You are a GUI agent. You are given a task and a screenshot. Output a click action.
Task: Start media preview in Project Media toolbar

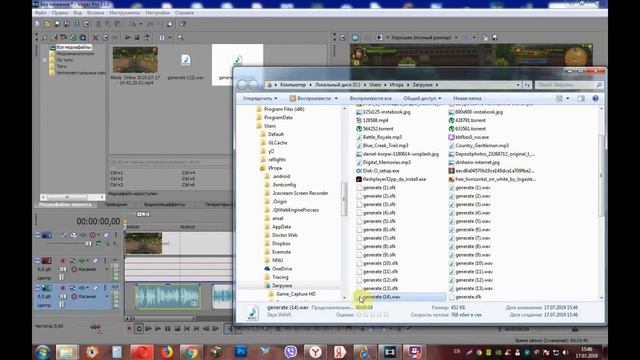coord(127,38)
